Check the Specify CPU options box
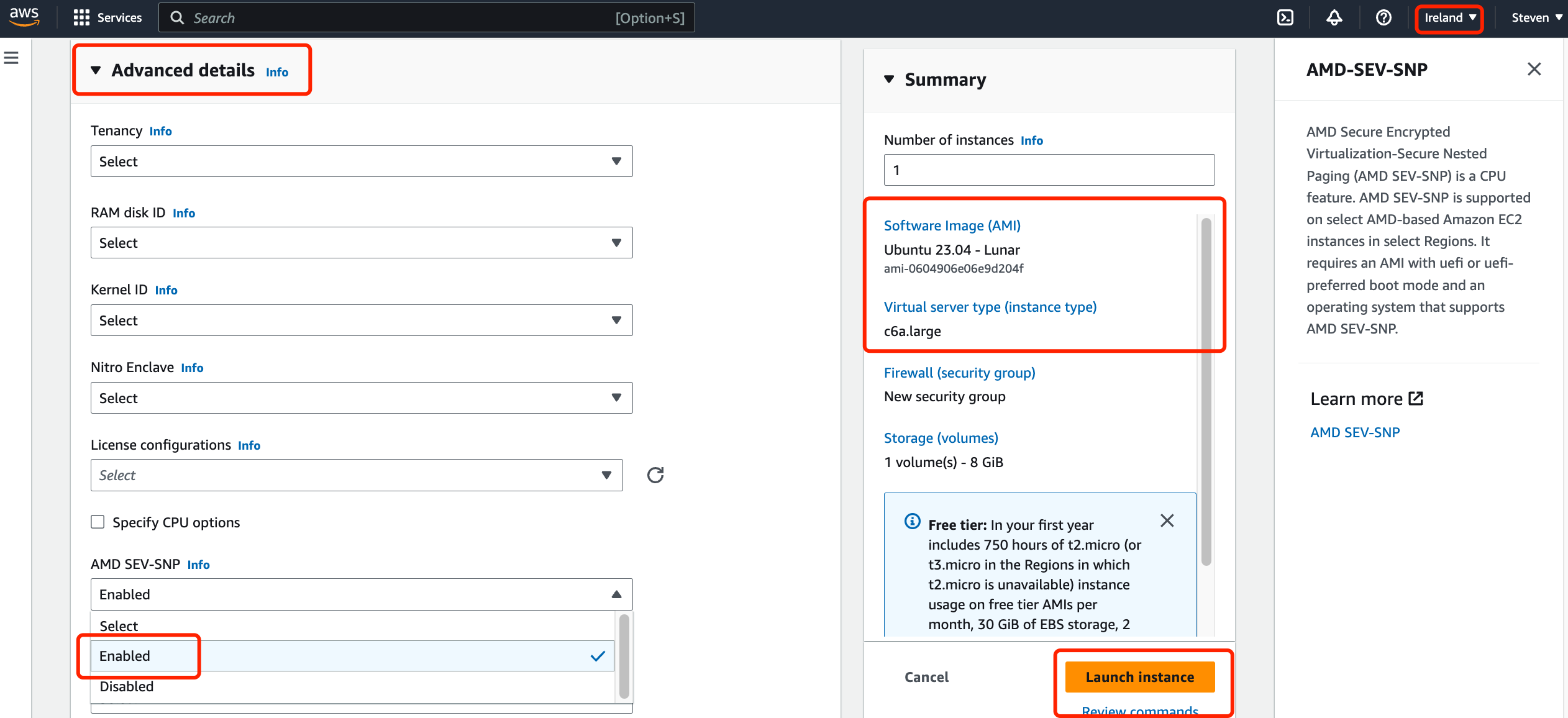Image resolution: width=1568 pixels, height=718 pixels. point(98,522)
